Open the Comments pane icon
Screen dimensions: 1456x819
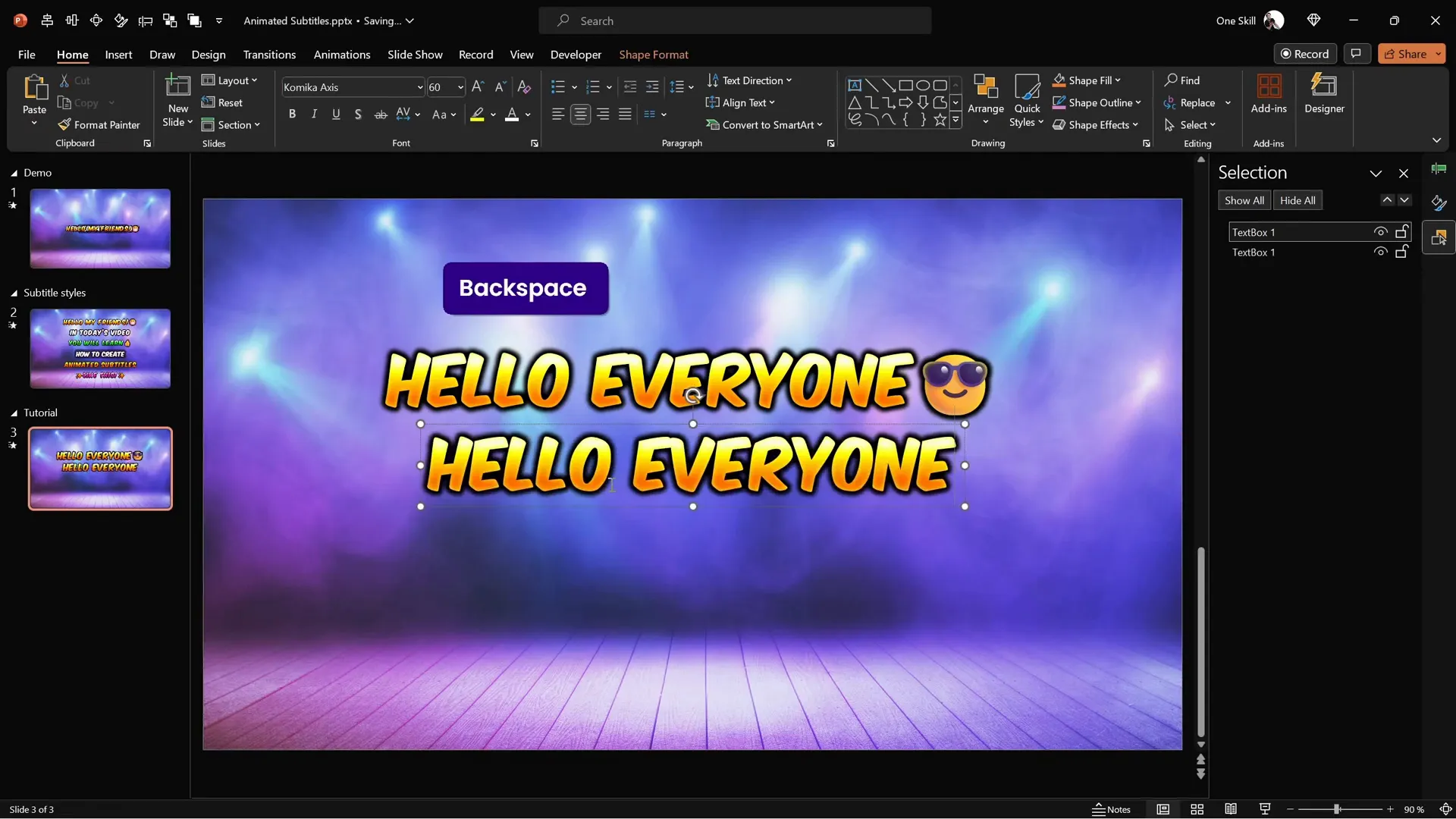tap(1356, 54)
